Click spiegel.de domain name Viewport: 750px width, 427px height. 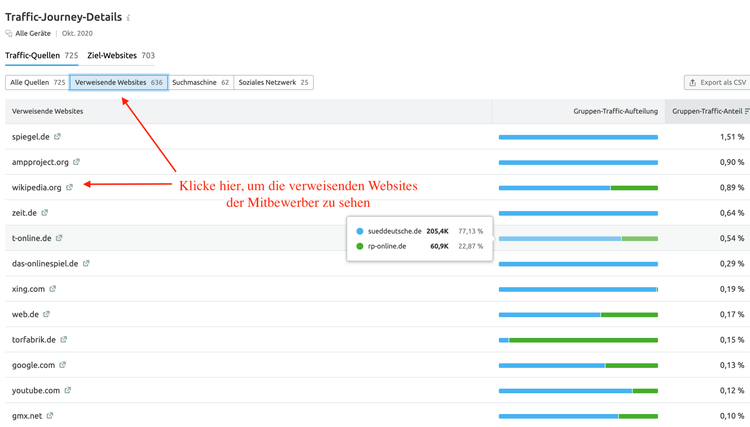(x=31, y=137)
